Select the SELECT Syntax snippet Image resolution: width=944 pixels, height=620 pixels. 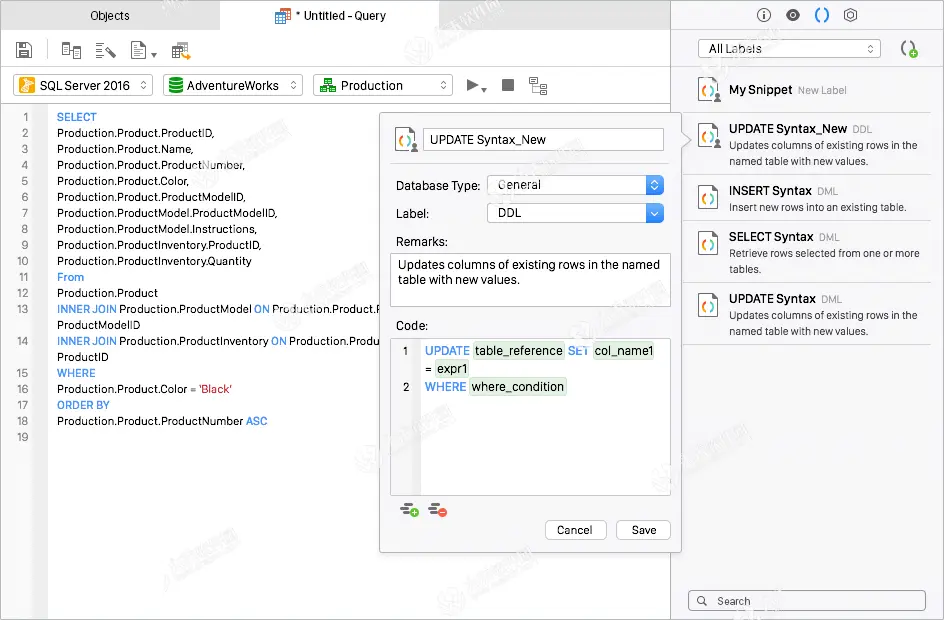click(807, 252)
